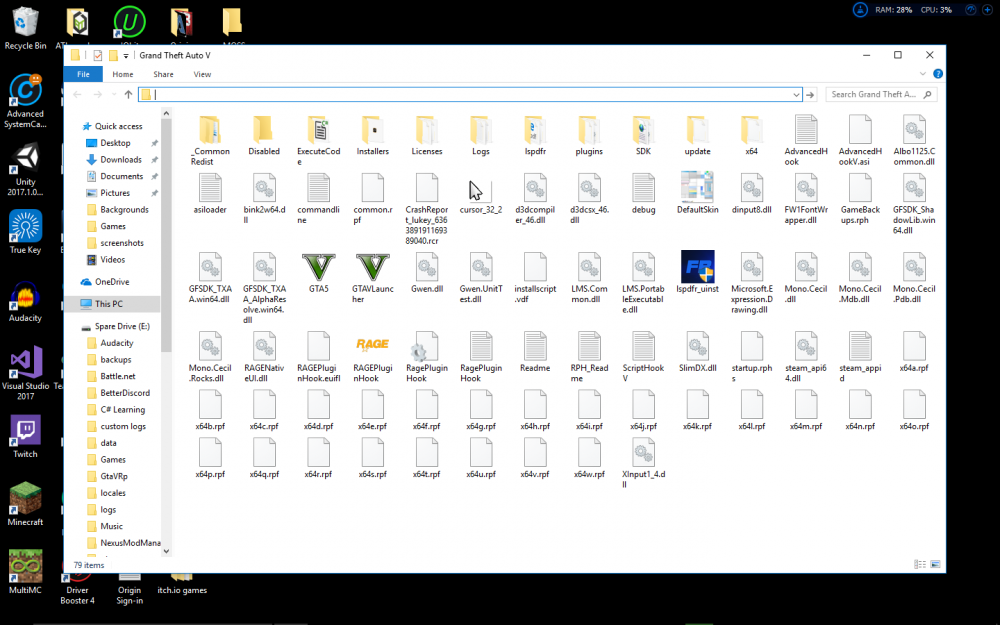
Task: Open the update folder
Action: [697, 129]
